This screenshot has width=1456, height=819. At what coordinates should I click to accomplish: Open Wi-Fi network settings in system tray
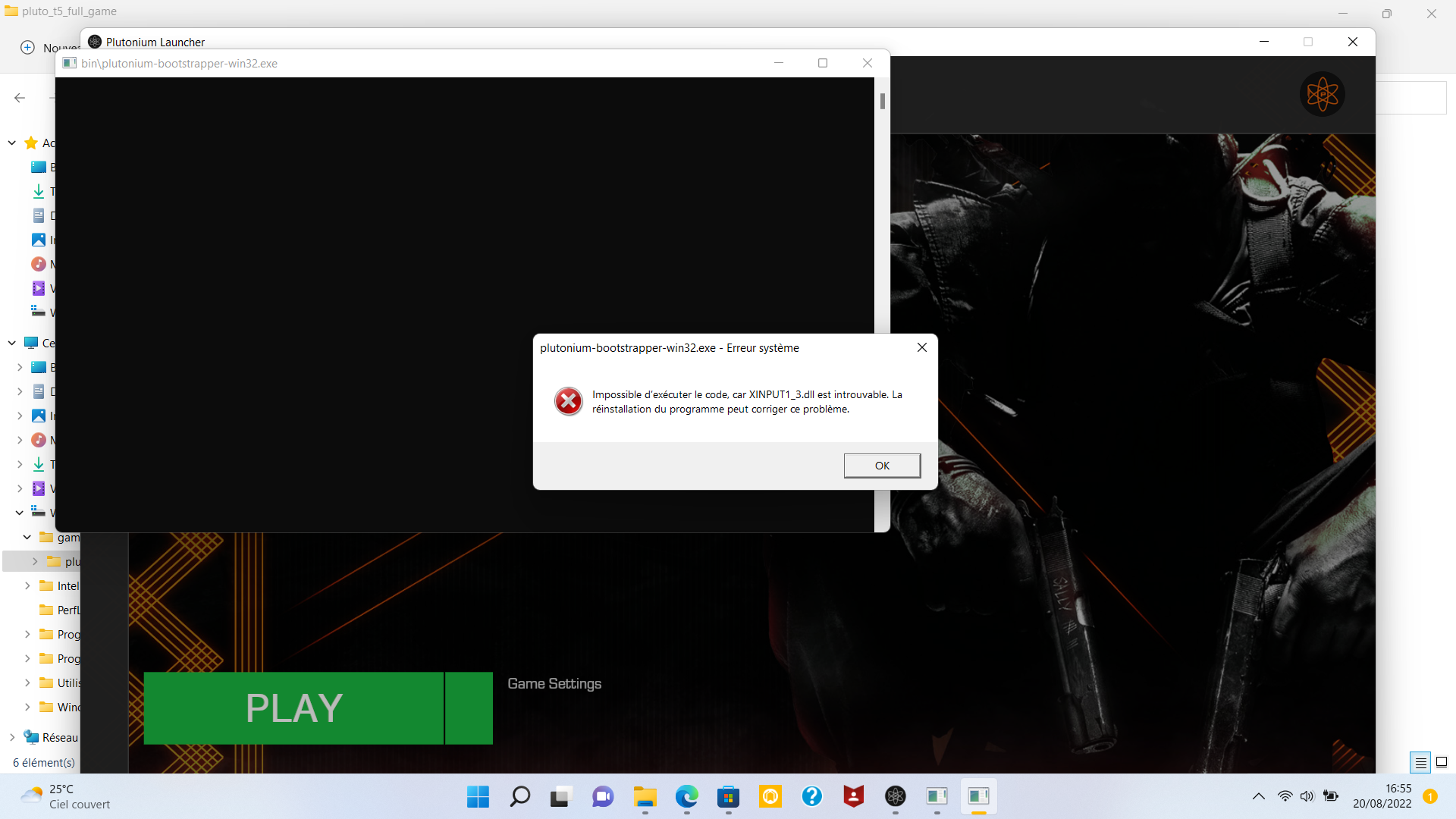(x=1285, y=796)
